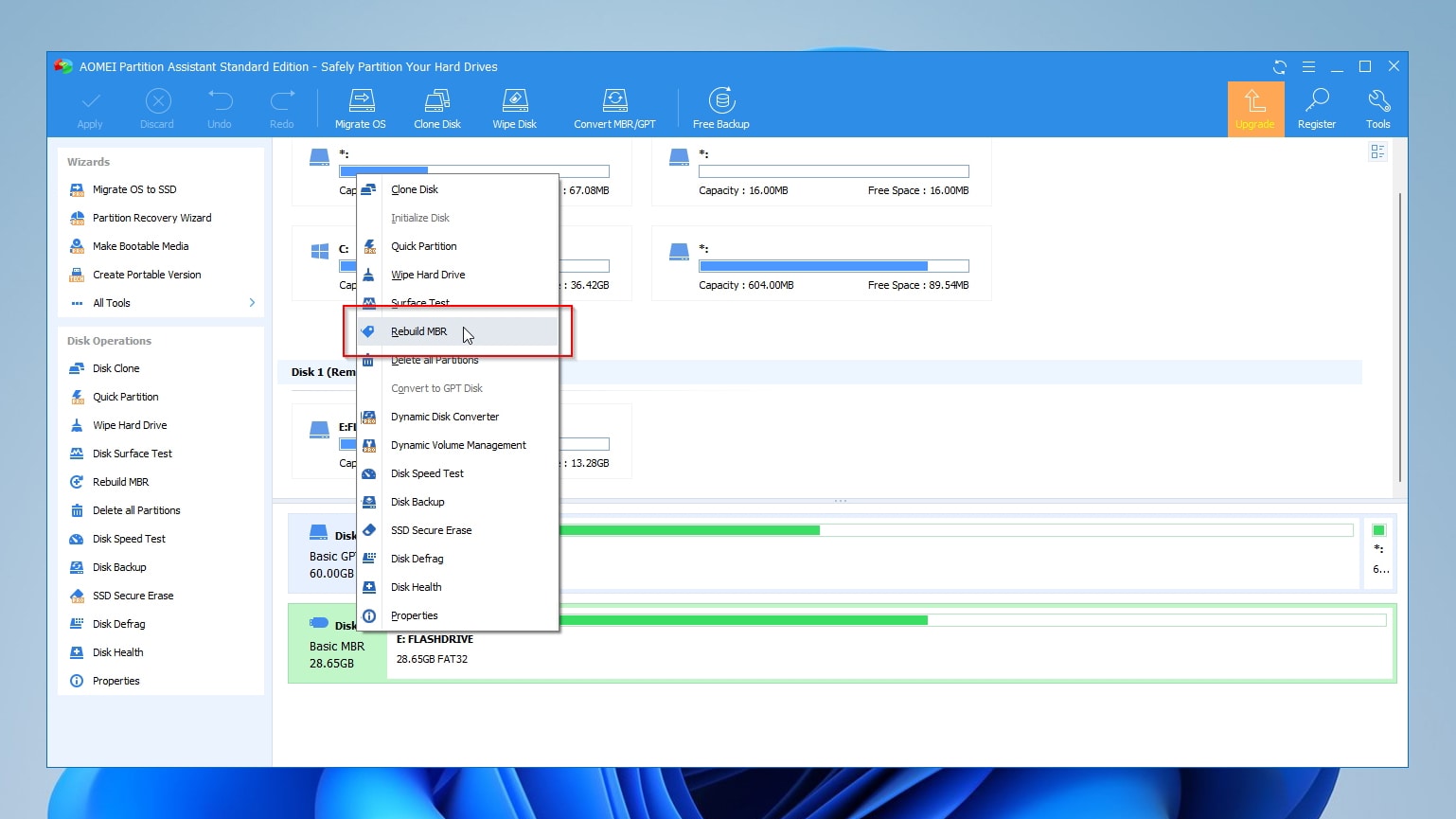1456x819 pixels.
Task: Select Disk Backup in the context menu
Action: (457, 502)
